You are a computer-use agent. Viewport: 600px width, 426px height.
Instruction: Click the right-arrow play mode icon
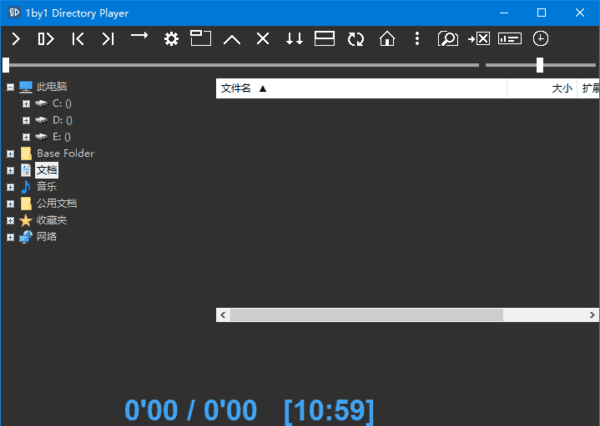coord(139,36)
